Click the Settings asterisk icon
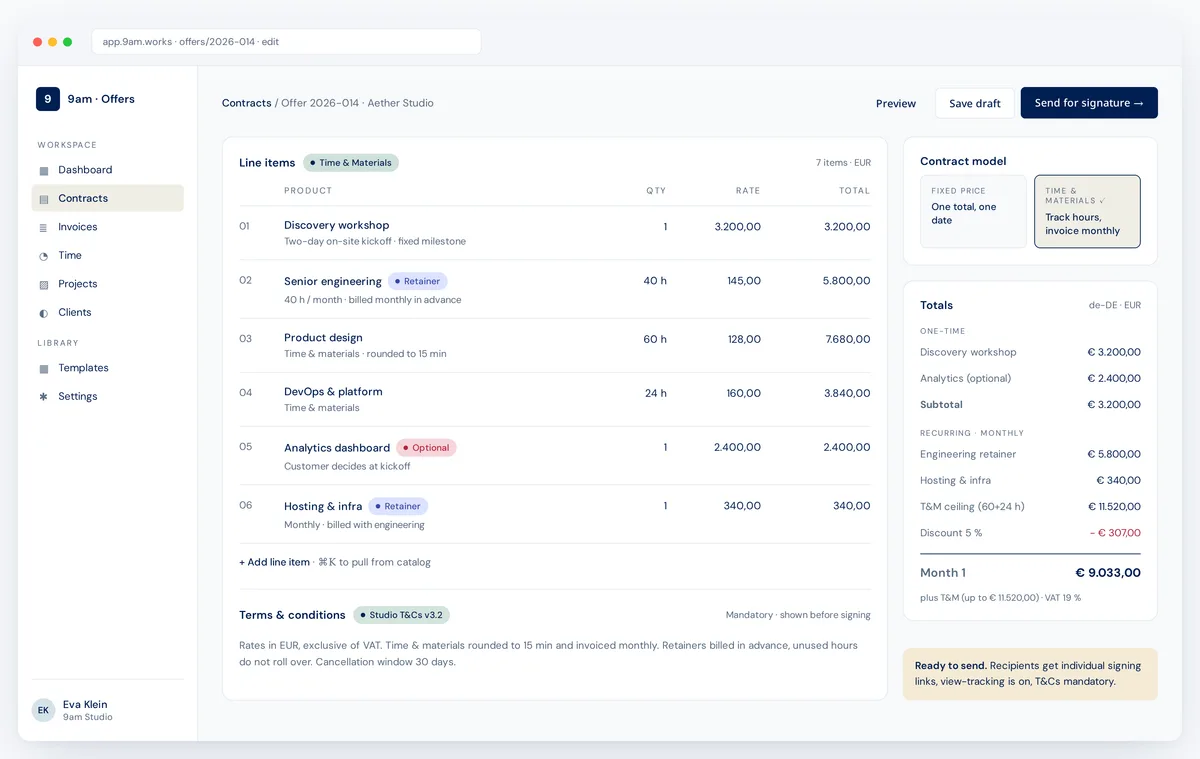This screenshot has width=1200, height=759. [x=43, y=397]
